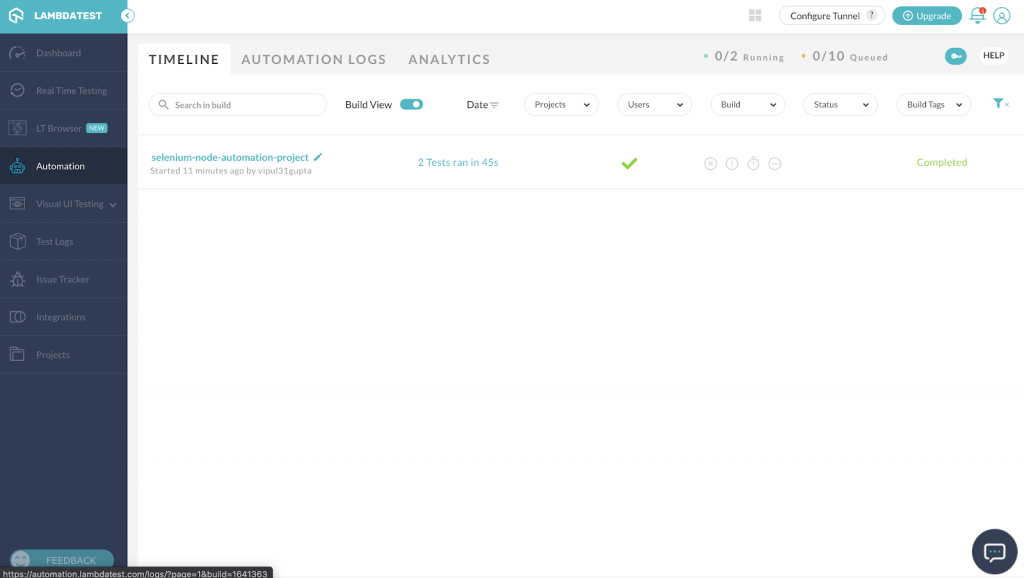This screenshot has height=578, width=1024.
Task: Click the error exclamation circle icon
Action: [732, 164]
